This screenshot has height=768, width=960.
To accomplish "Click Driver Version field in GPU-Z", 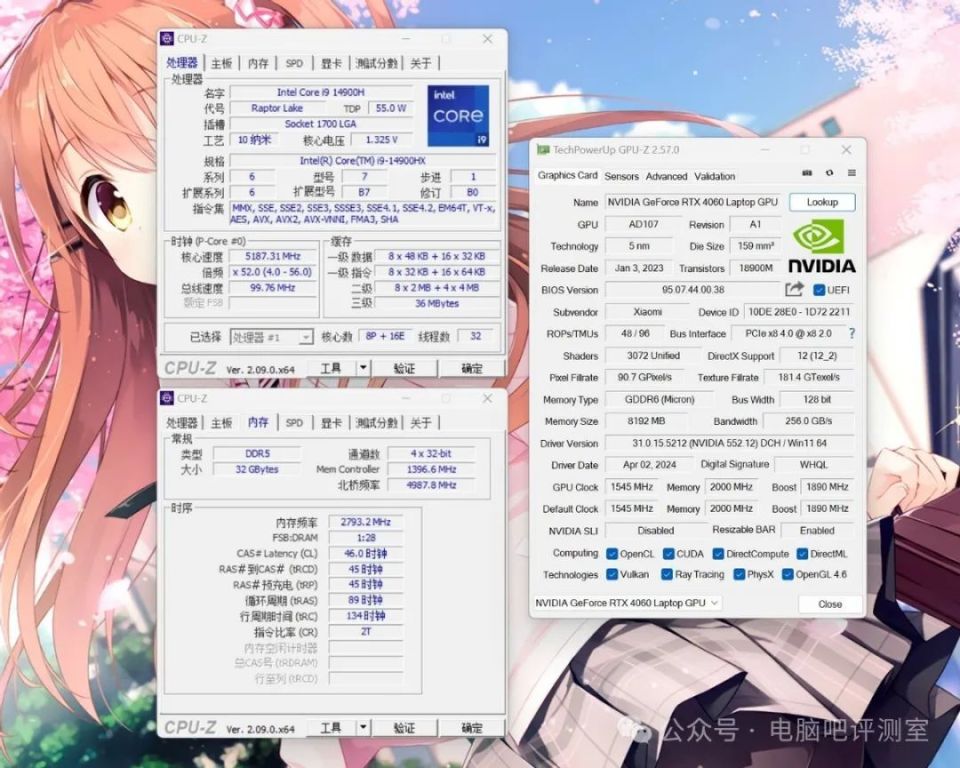I will [729, 443].
